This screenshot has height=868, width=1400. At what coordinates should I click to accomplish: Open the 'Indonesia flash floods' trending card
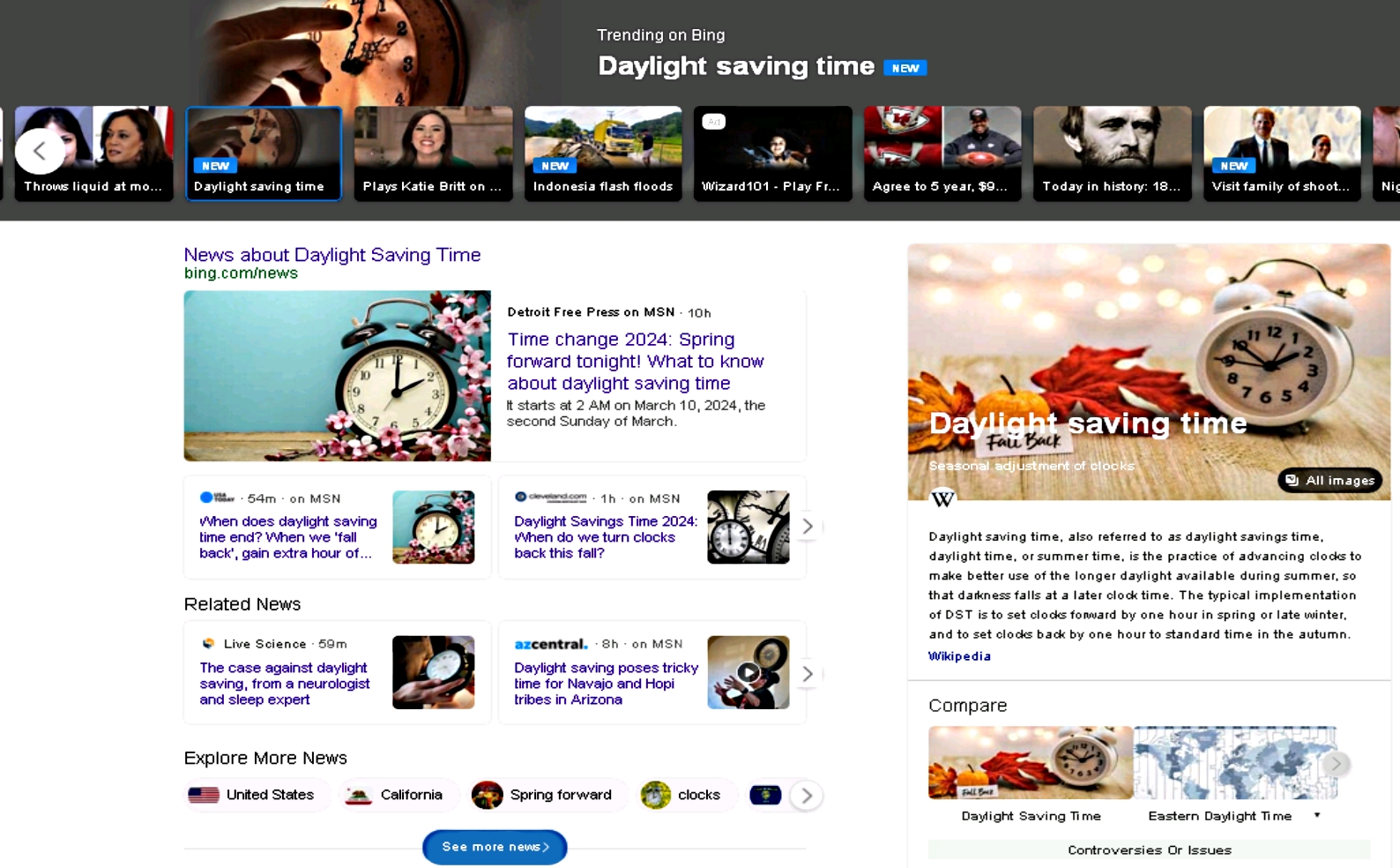pos(603,153)
